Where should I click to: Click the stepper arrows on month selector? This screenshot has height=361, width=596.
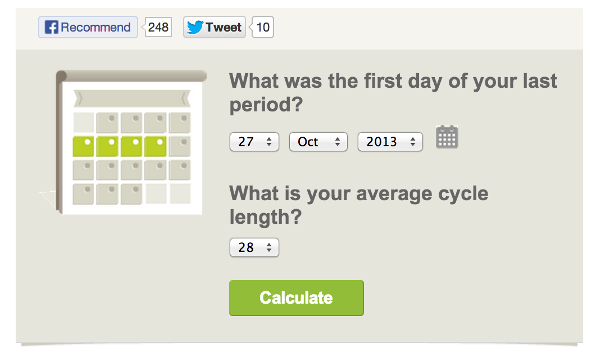(x=337, y=142)
